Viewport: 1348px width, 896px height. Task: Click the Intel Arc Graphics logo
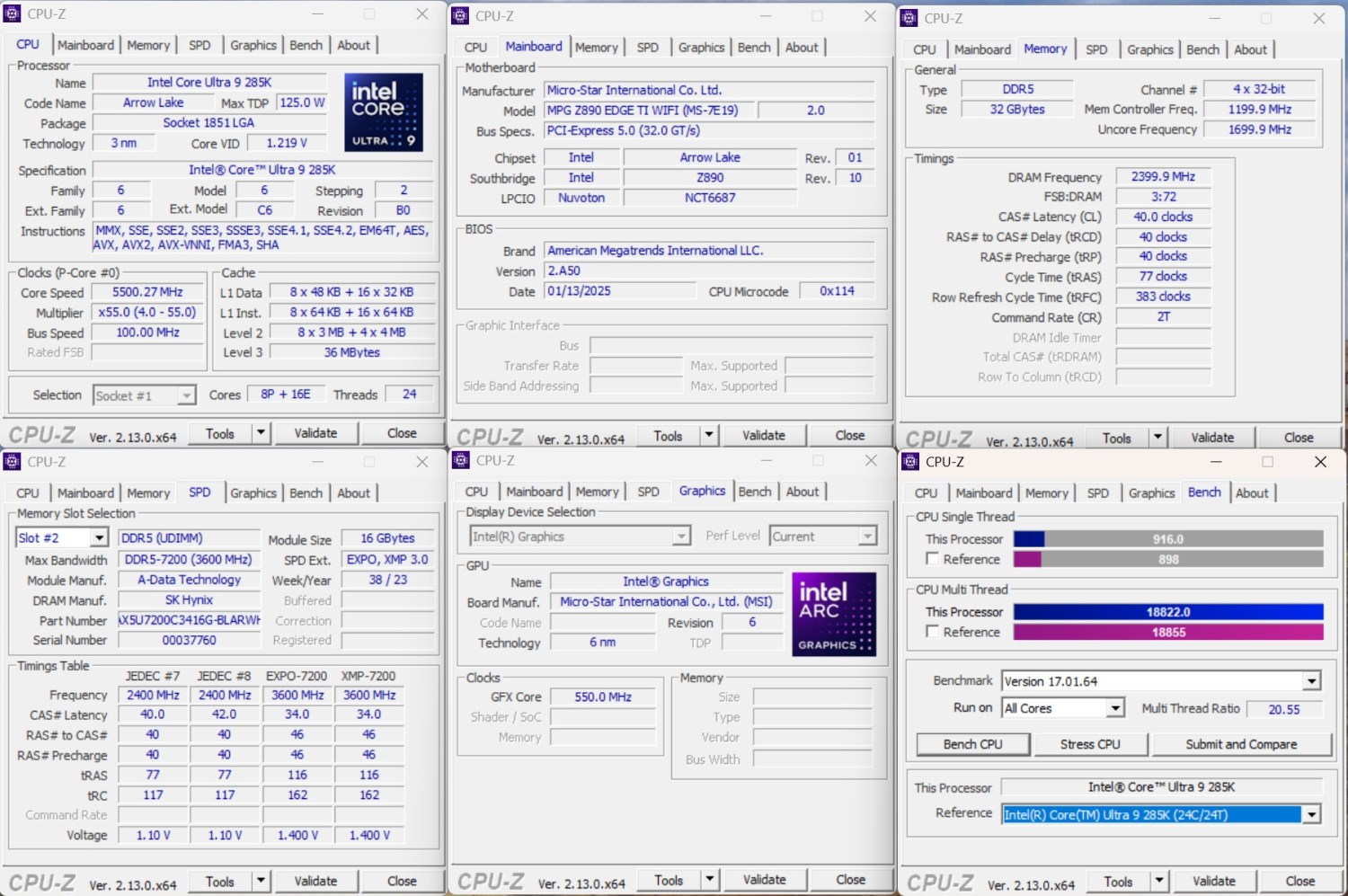point(833,614)
